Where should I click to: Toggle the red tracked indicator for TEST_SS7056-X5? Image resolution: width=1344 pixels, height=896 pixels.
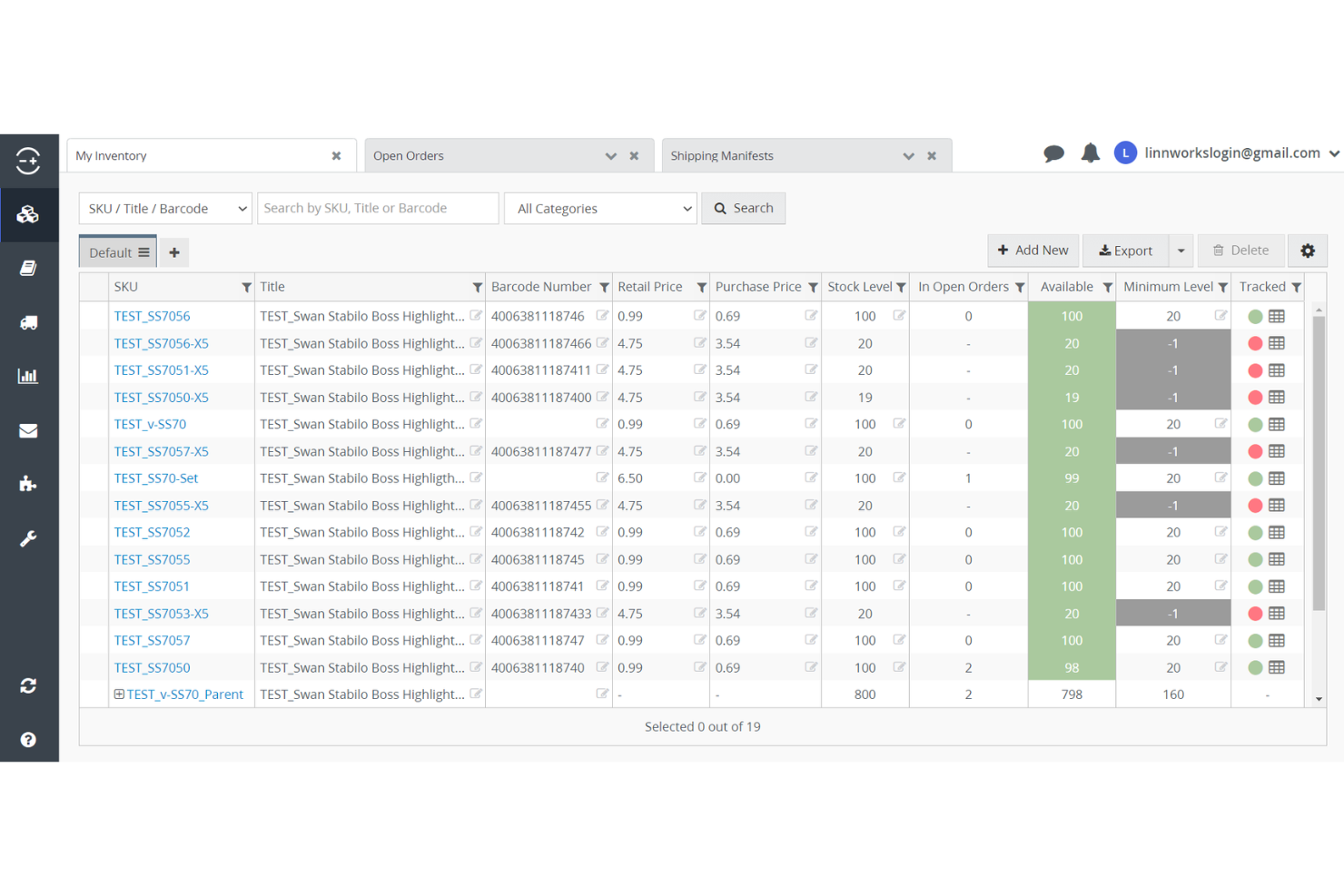pos(1254,343)
